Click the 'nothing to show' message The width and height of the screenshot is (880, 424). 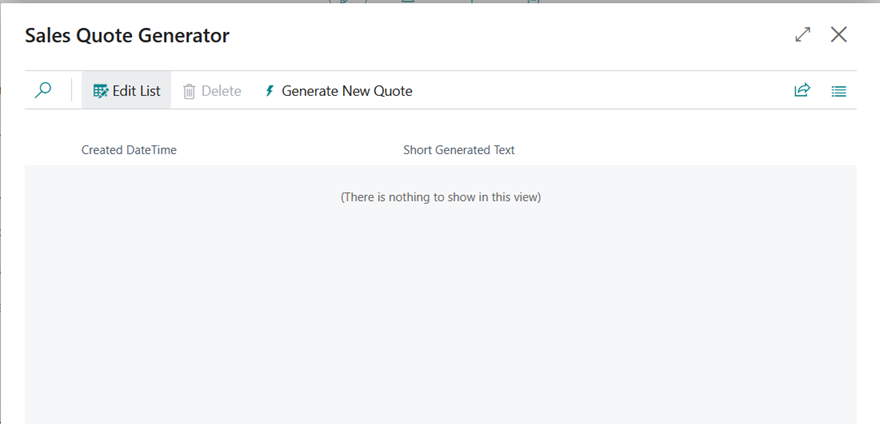tap(441, 197)
